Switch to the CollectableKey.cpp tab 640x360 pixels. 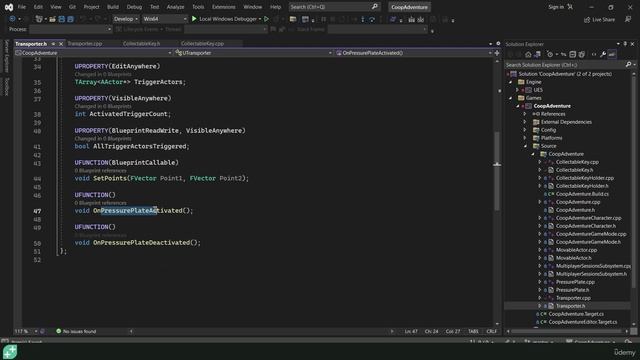point(202,44)
